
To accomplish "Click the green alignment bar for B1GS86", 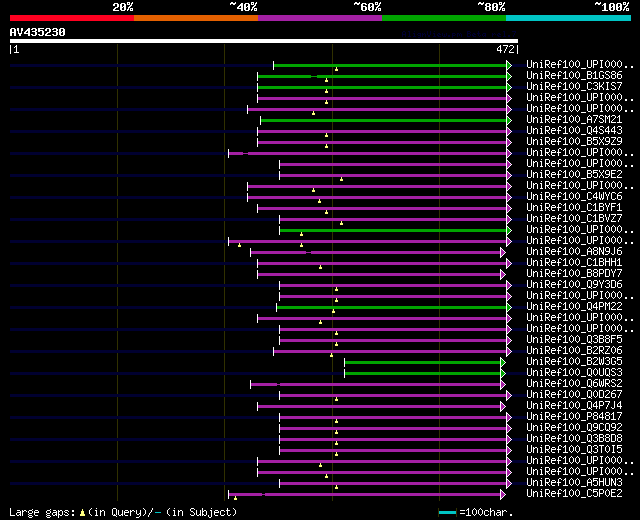I will point(382,76).
